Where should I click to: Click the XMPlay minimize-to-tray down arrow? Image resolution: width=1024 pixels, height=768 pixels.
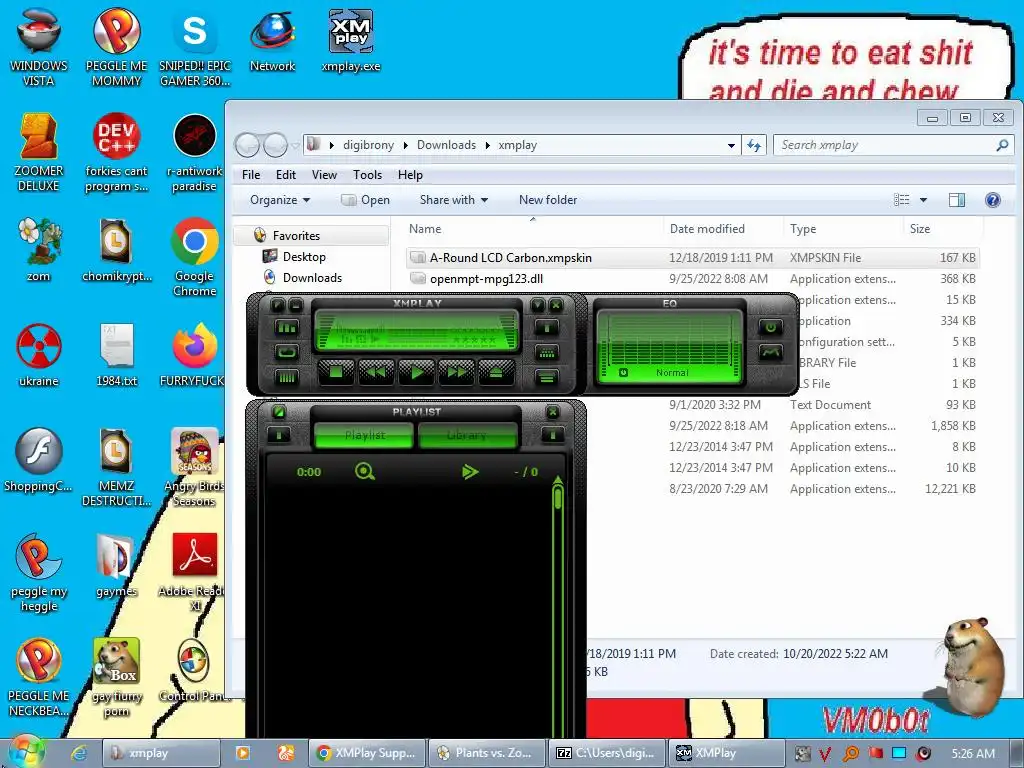tap(537, 304)
